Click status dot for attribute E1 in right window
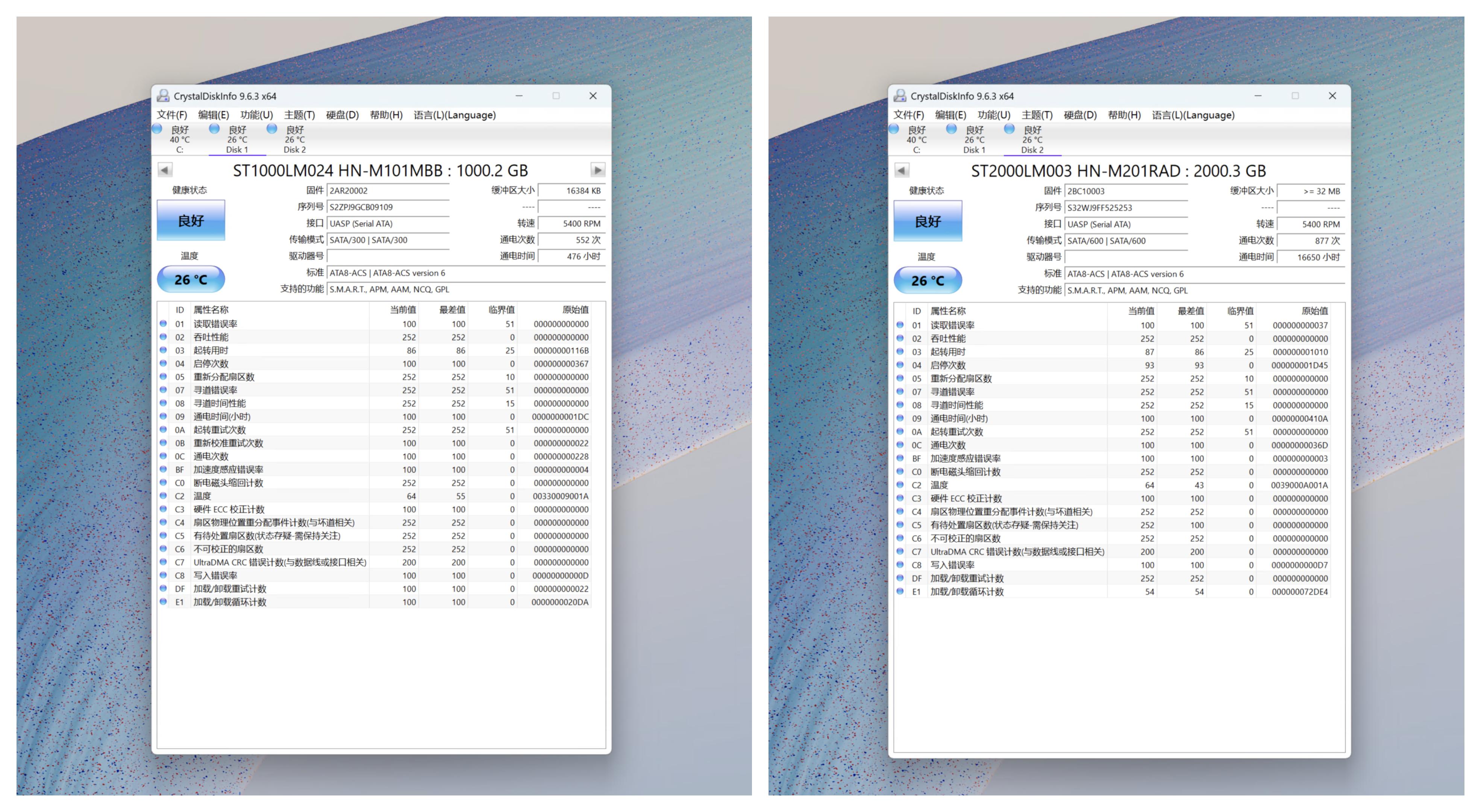Image resolution: width=1481 pixels, height=812 pixels. point(900,591)
